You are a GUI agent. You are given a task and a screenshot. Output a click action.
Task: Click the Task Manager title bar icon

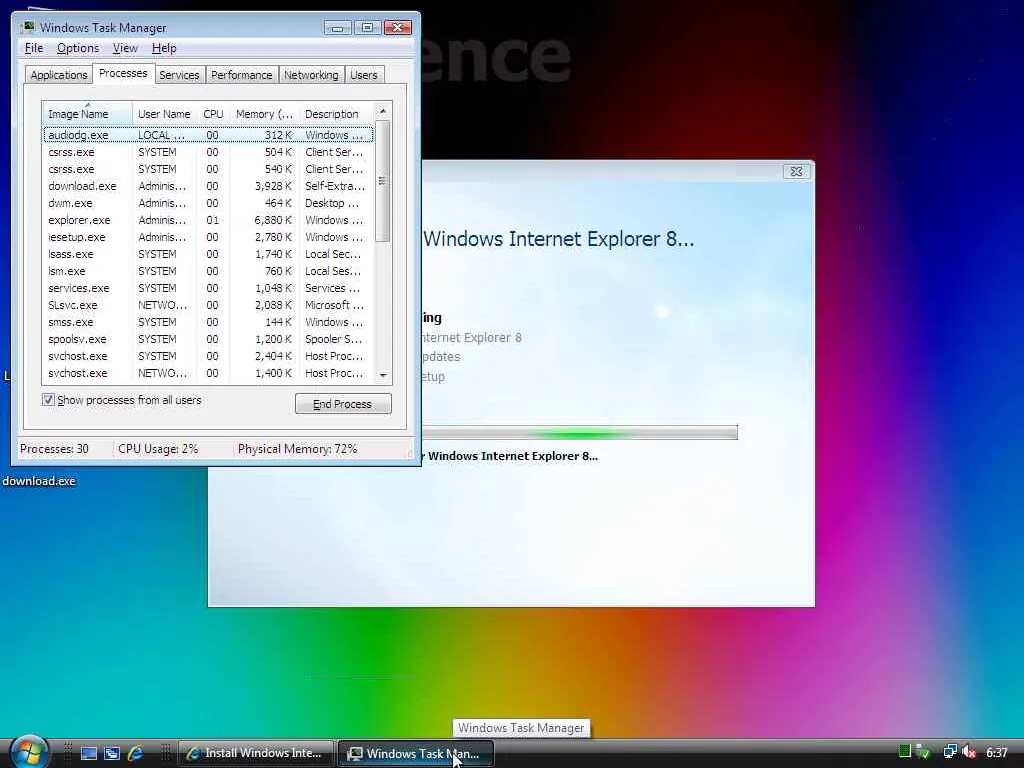pos(27,27)
